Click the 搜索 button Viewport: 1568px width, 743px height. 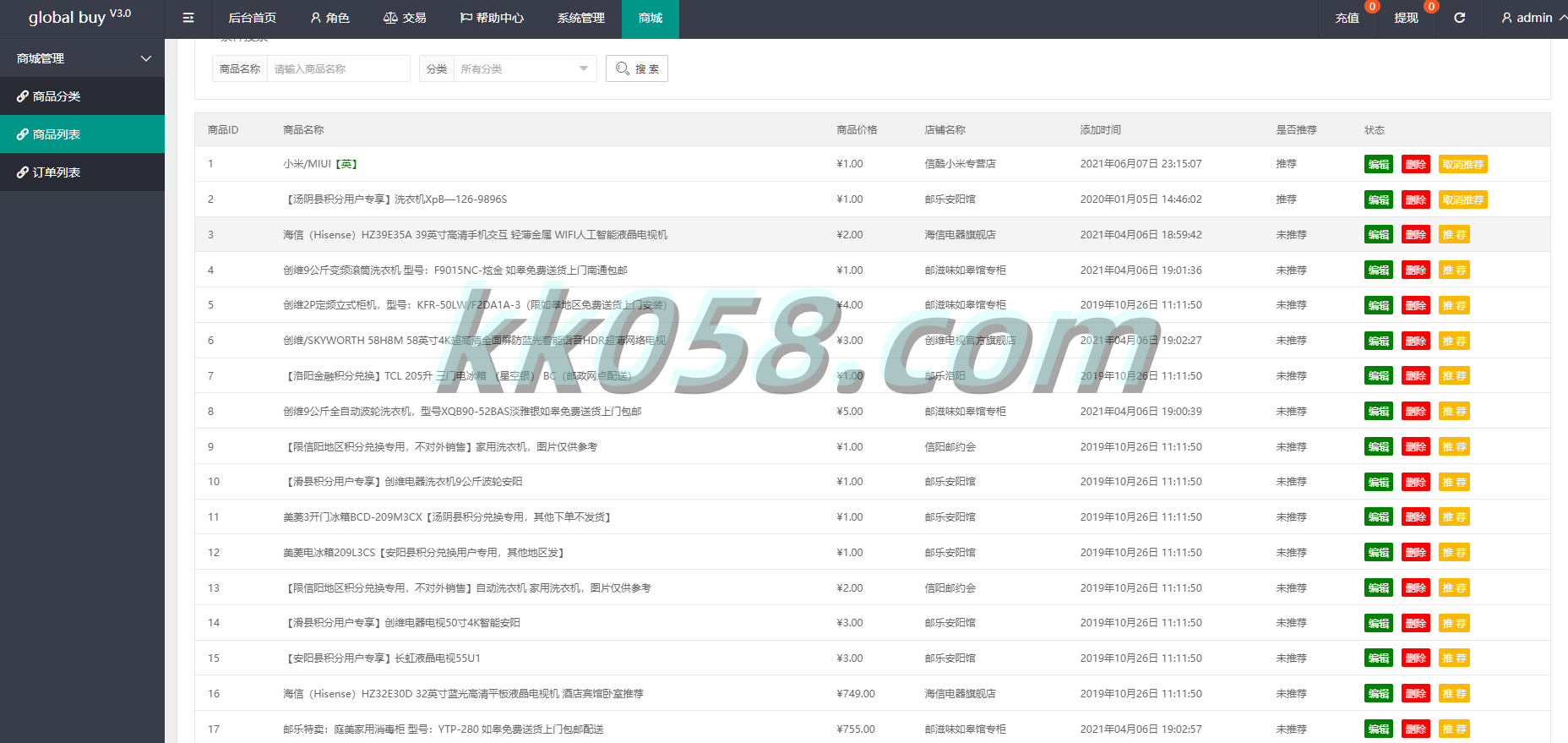(637, 68)
